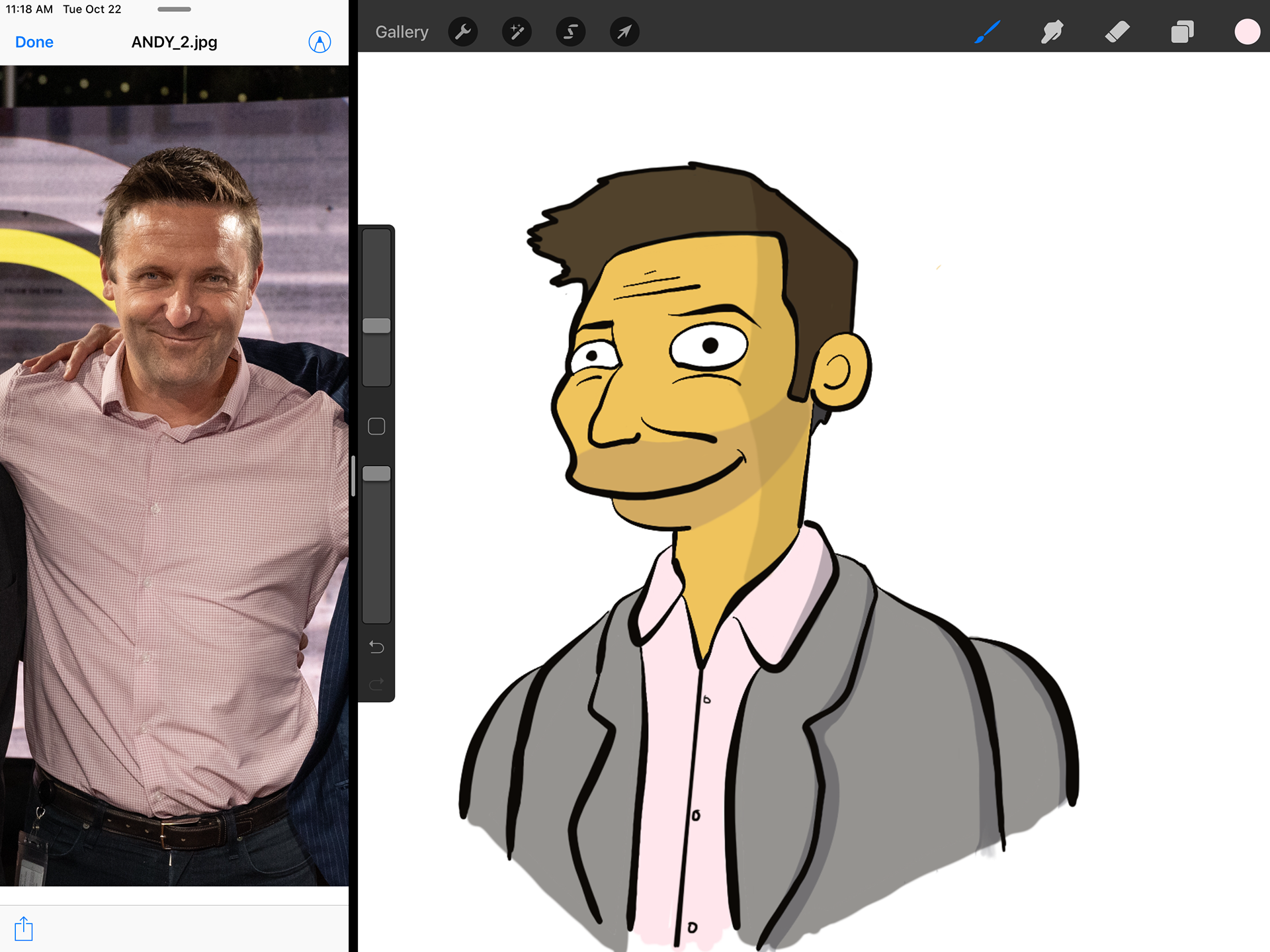Activate the Transform arrow tool
1270x952 pixels.
pos(624,32)
